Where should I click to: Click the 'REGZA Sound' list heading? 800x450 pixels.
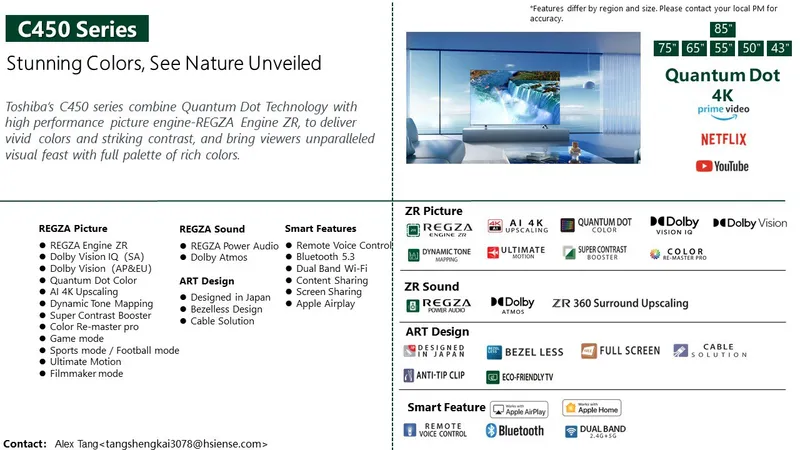pyautogui.click(x=212, y=229)
